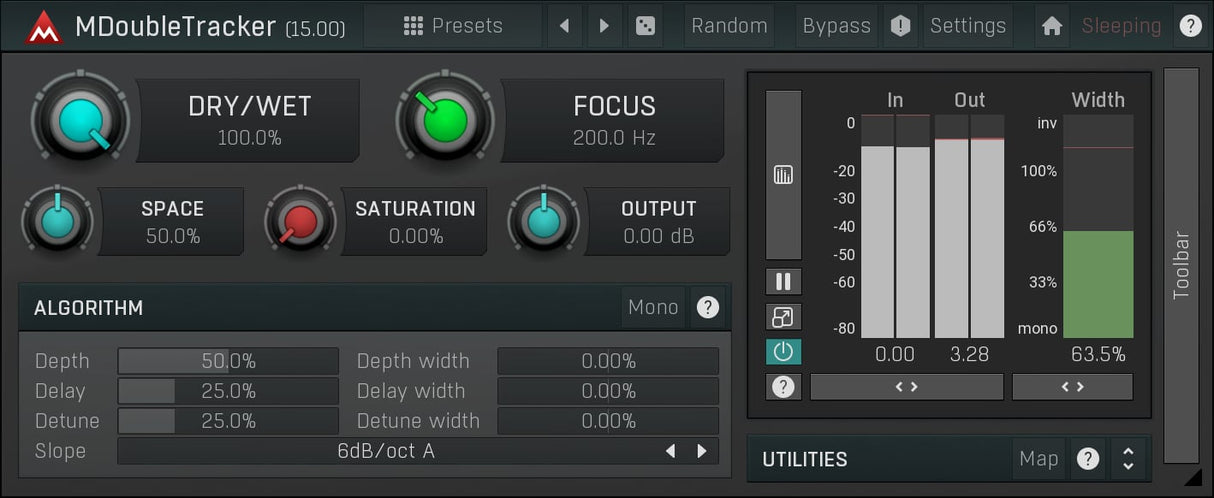Image resolution: width=1214 pixels, height=498 pixels.
Task: Click the Random button
Action: pos(729,26)
